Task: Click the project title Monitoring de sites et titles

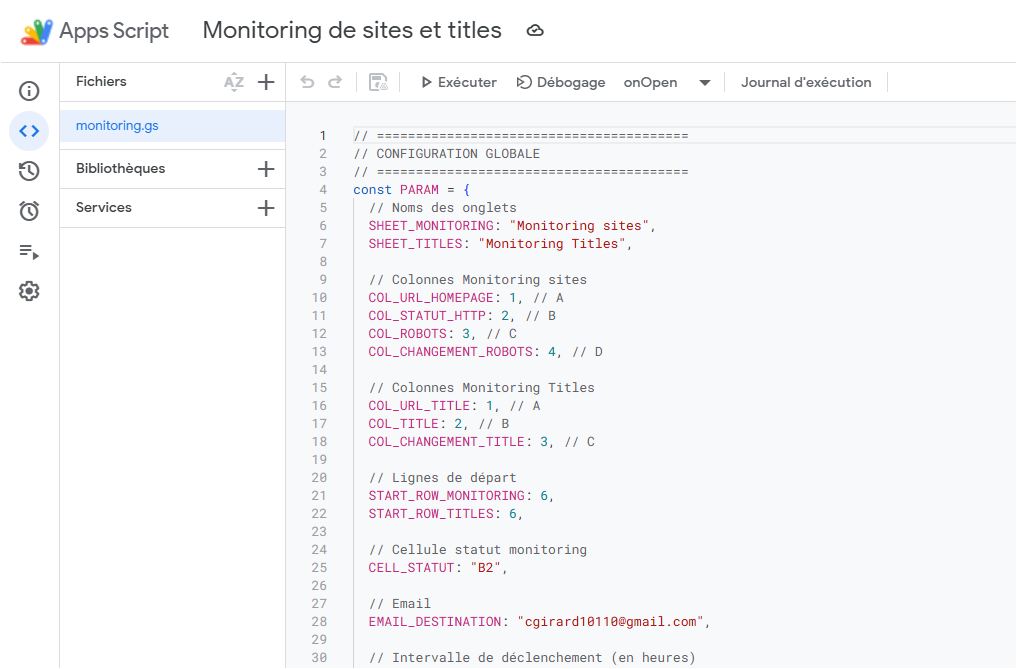Action: point(352,30)
